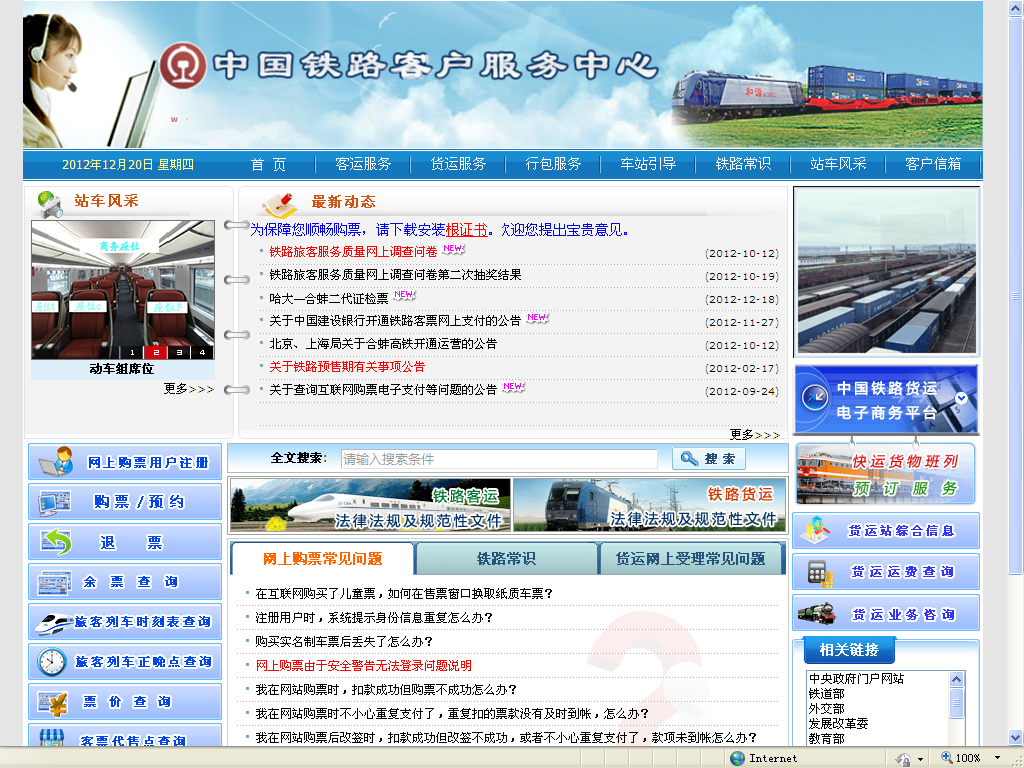Open the status bar security dropdown arrow
This screenshot has height=768, width=1024.
[920, 759]
